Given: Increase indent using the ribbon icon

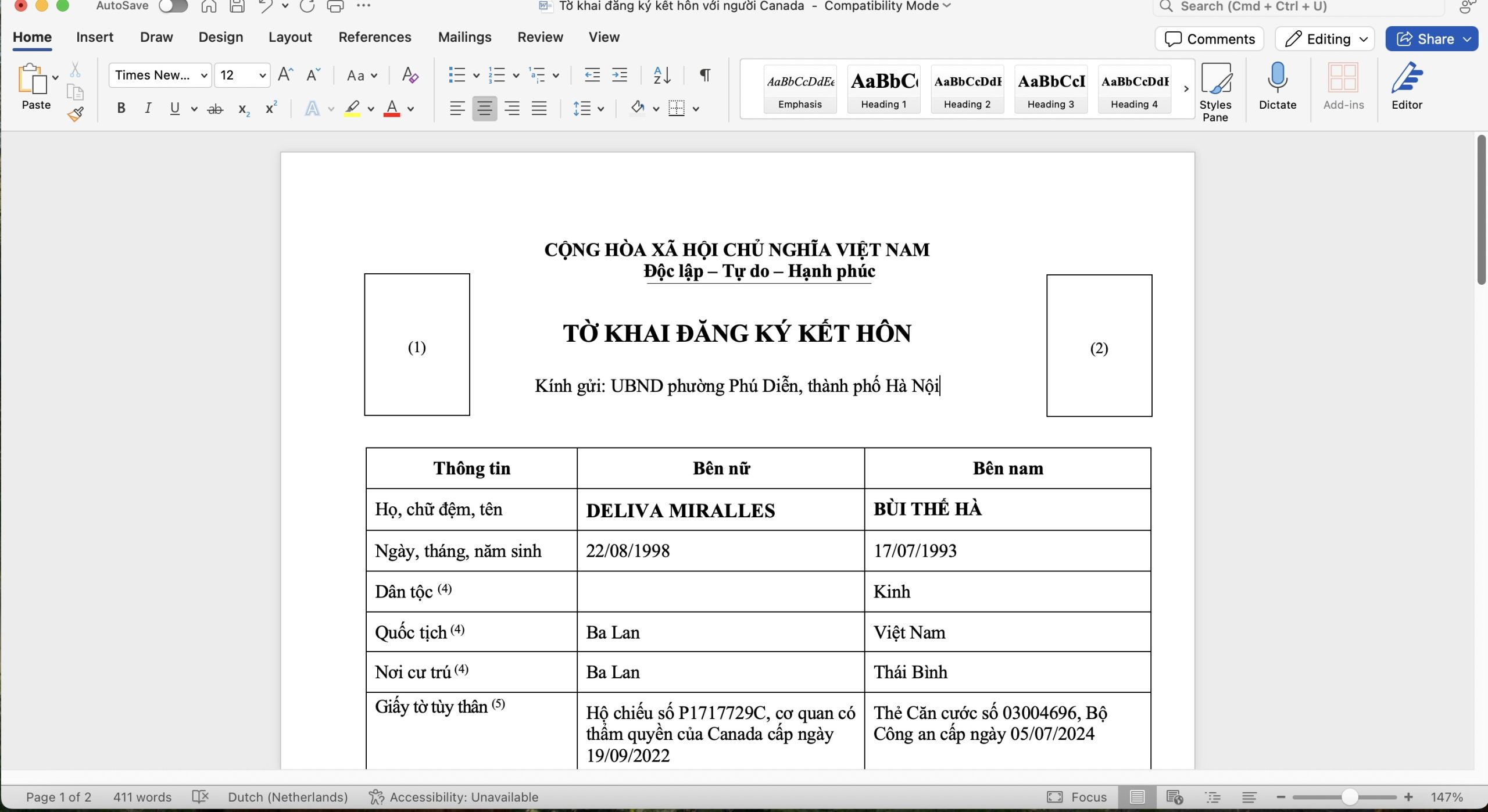Looking at the screenshot, I should coord(620,75).
